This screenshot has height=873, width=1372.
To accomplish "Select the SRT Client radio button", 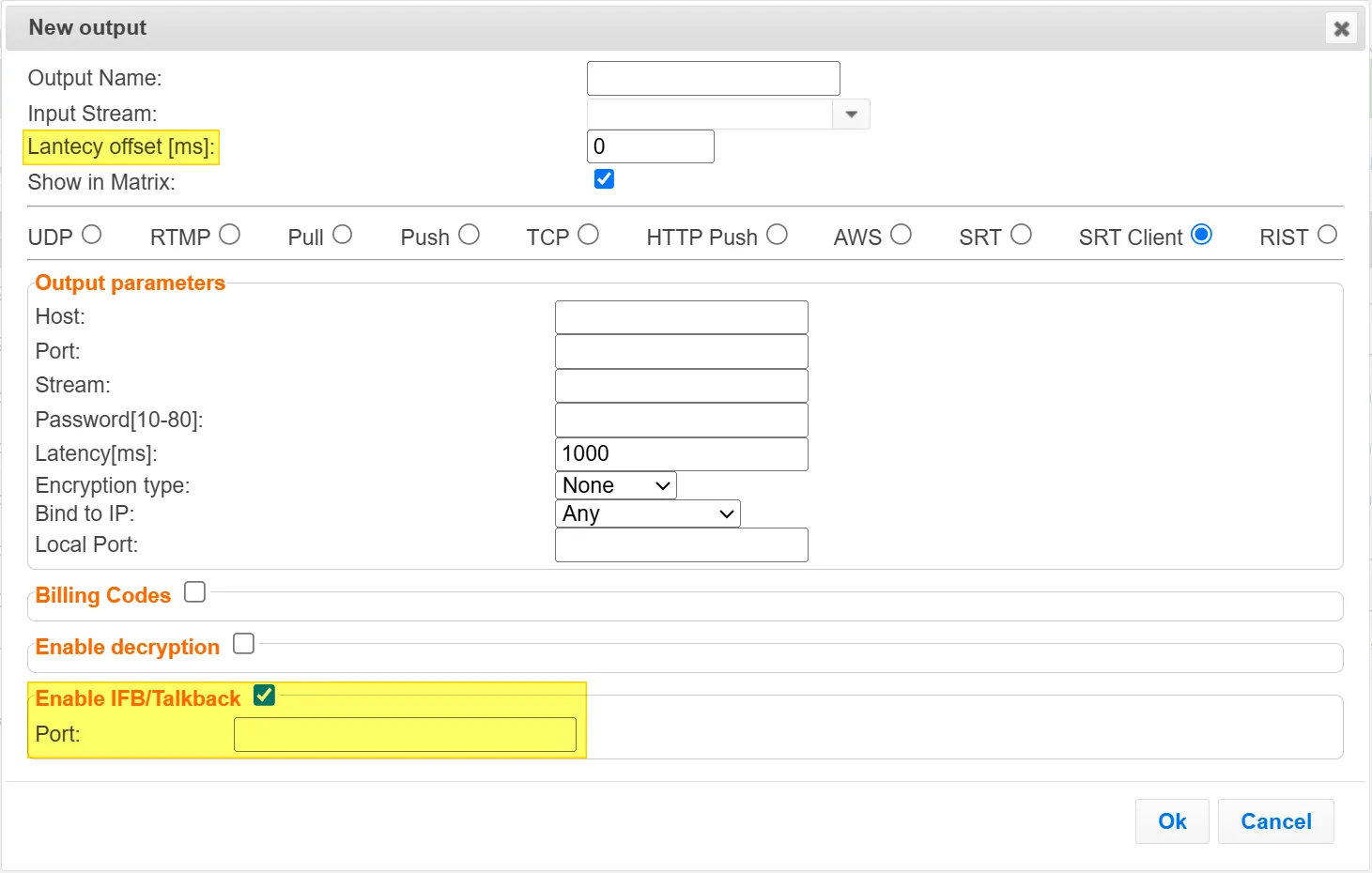I will pyautogui.click(x=1201, y=235).
